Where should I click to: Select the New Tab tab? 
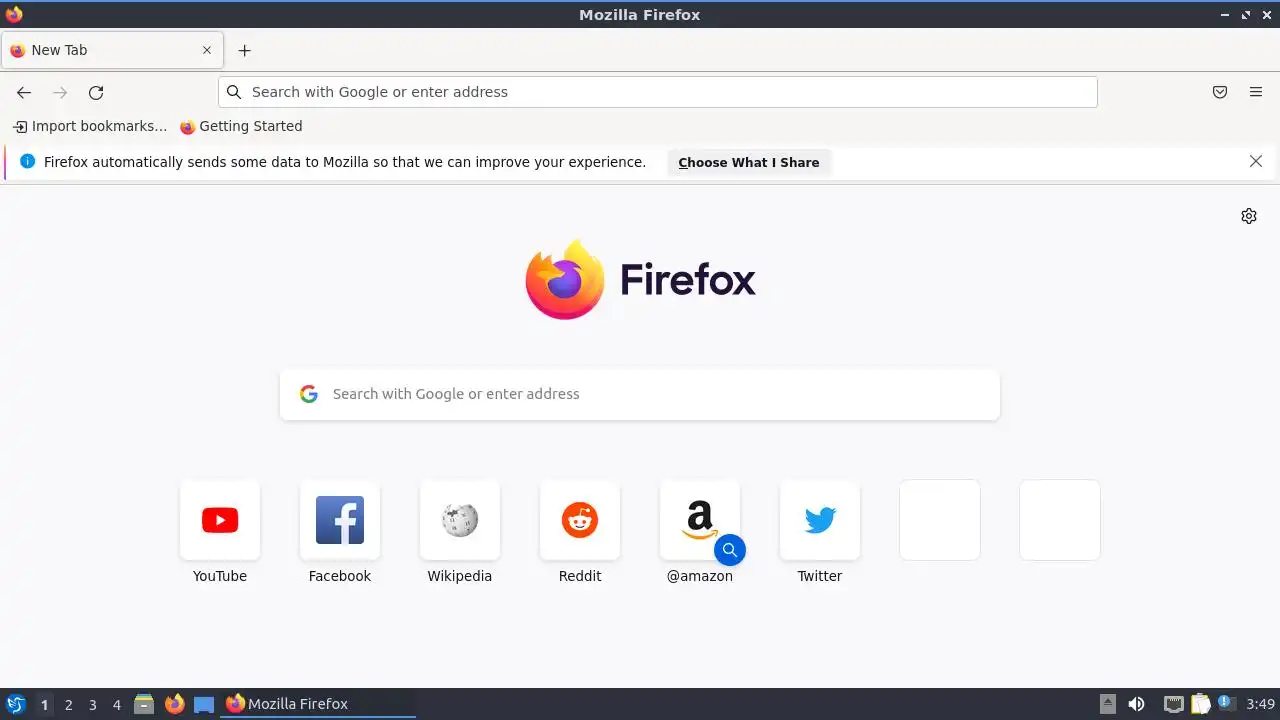click(112, 50)
